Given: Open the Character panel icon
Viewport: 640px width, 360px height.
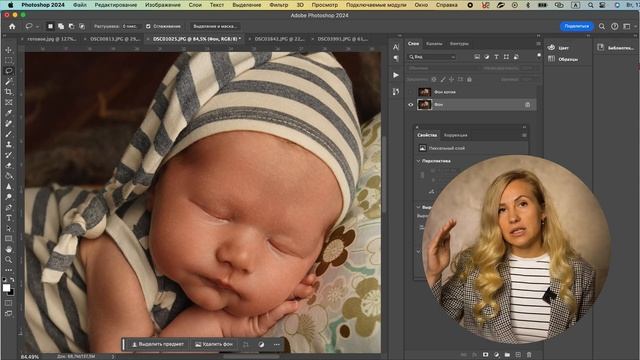Looking at the screenshot, I should (x=396, y=47).
